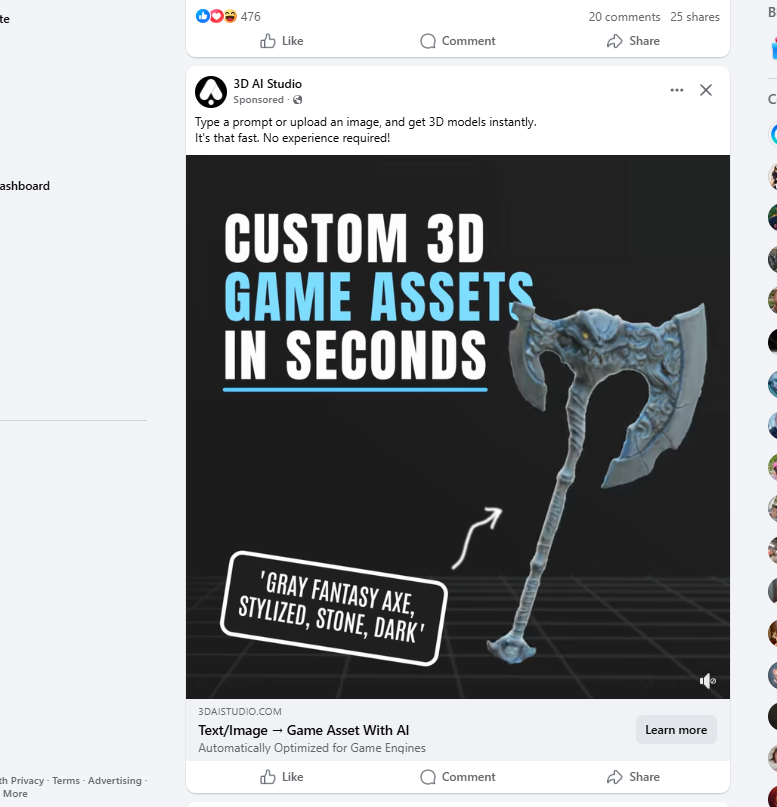
Task: Click the speech bubble icon under the ad
Action: point(428,777)
